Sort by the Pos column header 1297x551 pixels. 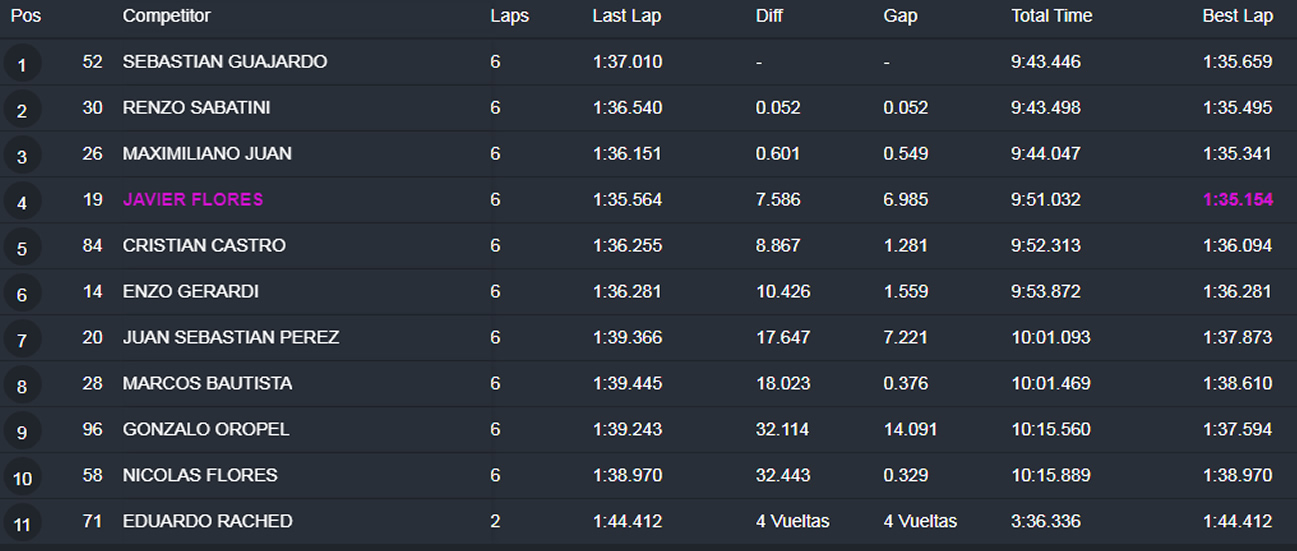(25, 16)
